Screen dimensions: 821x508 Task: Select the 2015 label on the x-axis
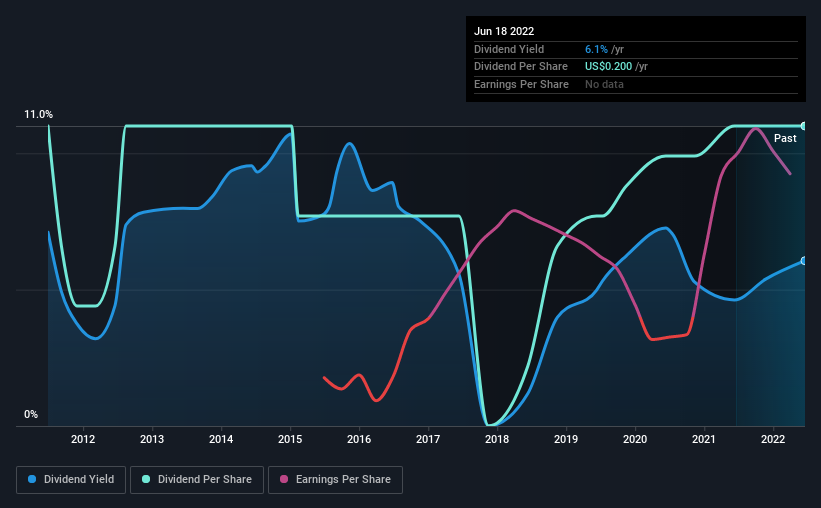point(290,439)
